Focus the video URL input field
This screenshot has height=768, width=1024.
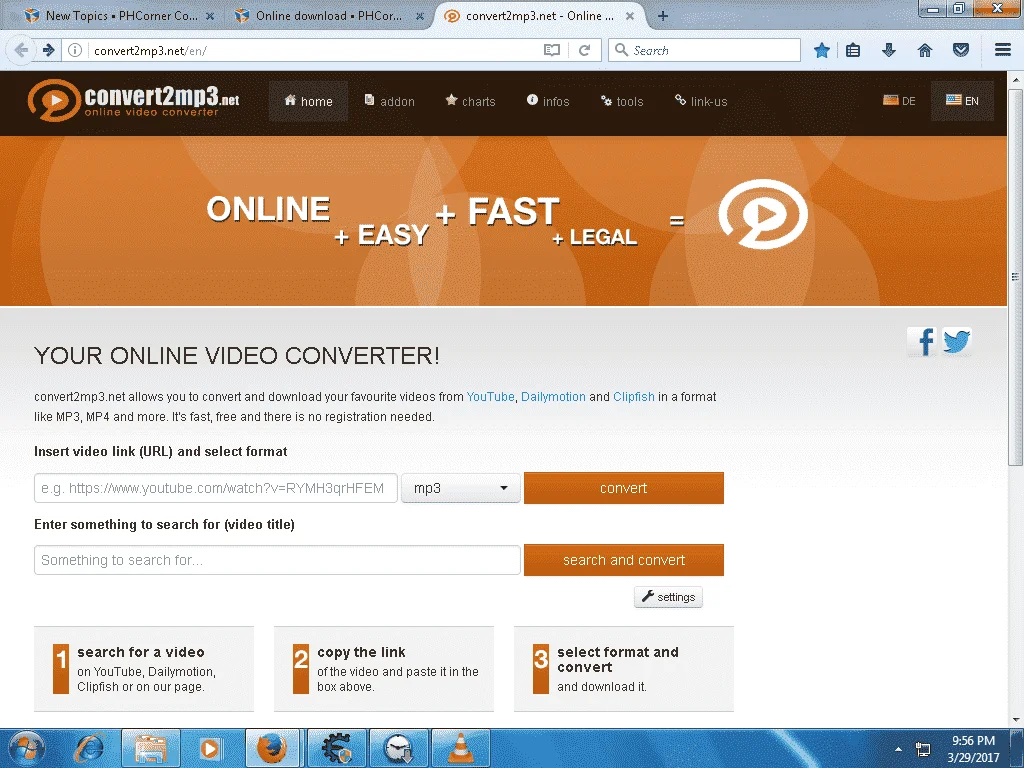coord(216,488)
